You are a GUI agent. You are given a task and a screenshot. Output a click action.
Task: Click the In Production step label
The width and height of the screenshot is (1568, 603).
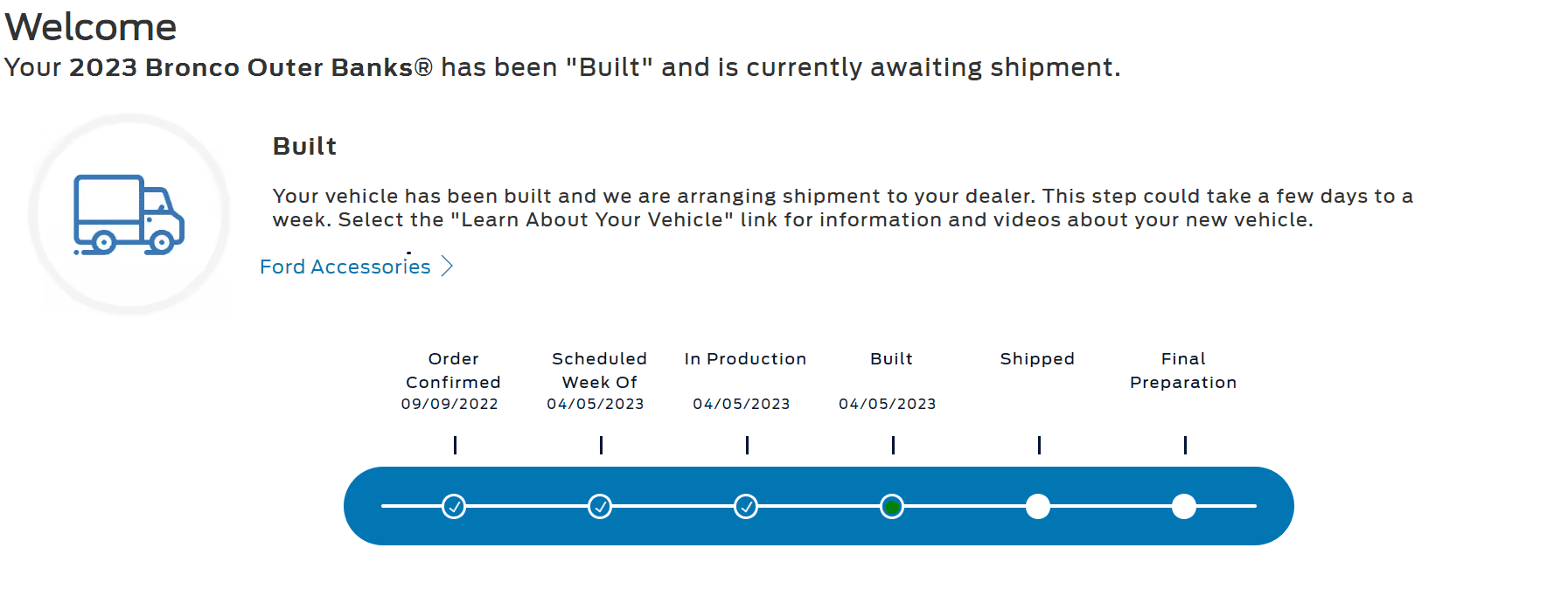coord(745,359)
